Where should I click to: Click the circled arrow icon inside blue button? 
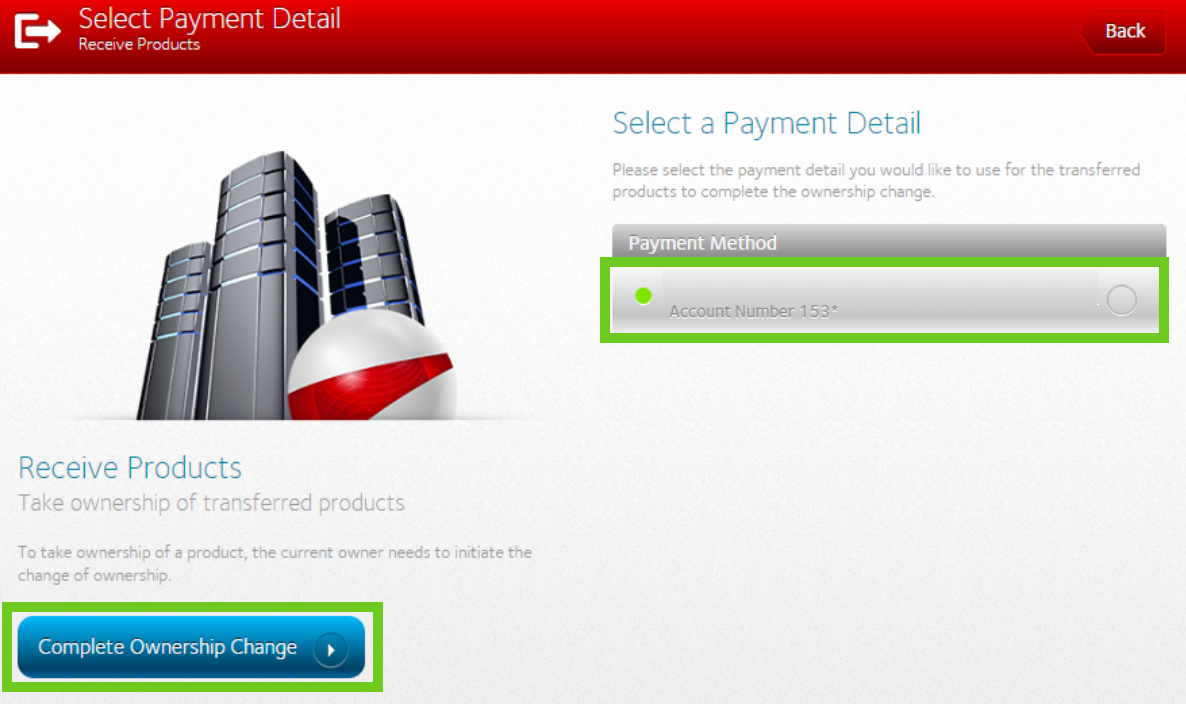pyautogui.click(x=331, y=650)
